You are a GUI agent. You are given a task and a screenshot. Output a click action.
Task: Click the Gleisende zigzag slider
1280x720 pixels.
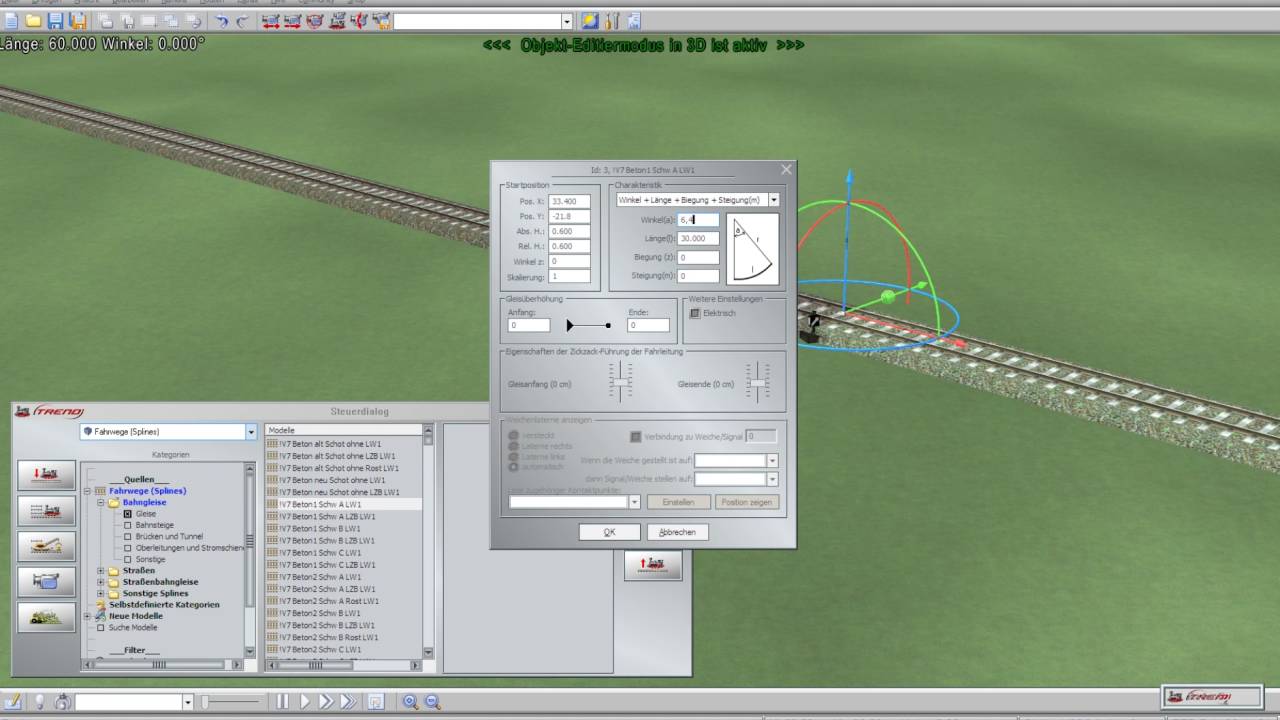click(758, 383)
